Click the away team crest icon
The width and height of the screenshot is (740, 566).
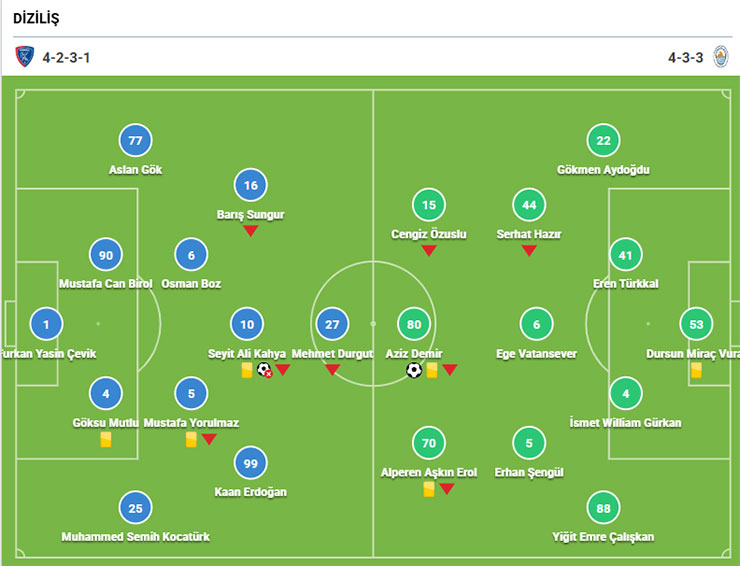click(720, 57)
